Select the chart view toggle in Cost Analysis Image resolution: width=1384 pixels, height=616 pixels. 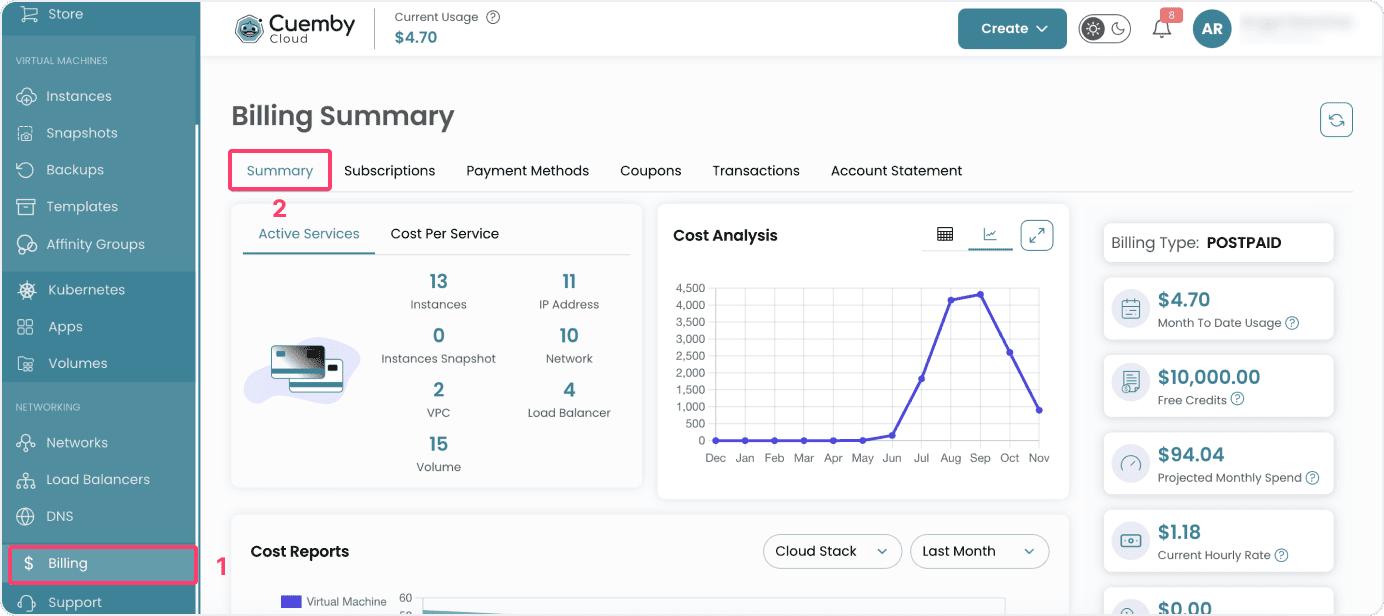pos(990,235)
